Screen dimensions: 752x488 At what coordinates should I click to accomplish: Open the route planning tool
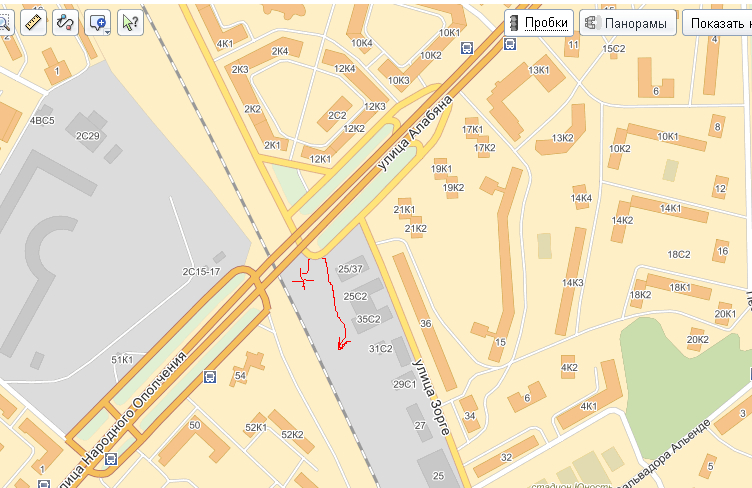(65, 23)
